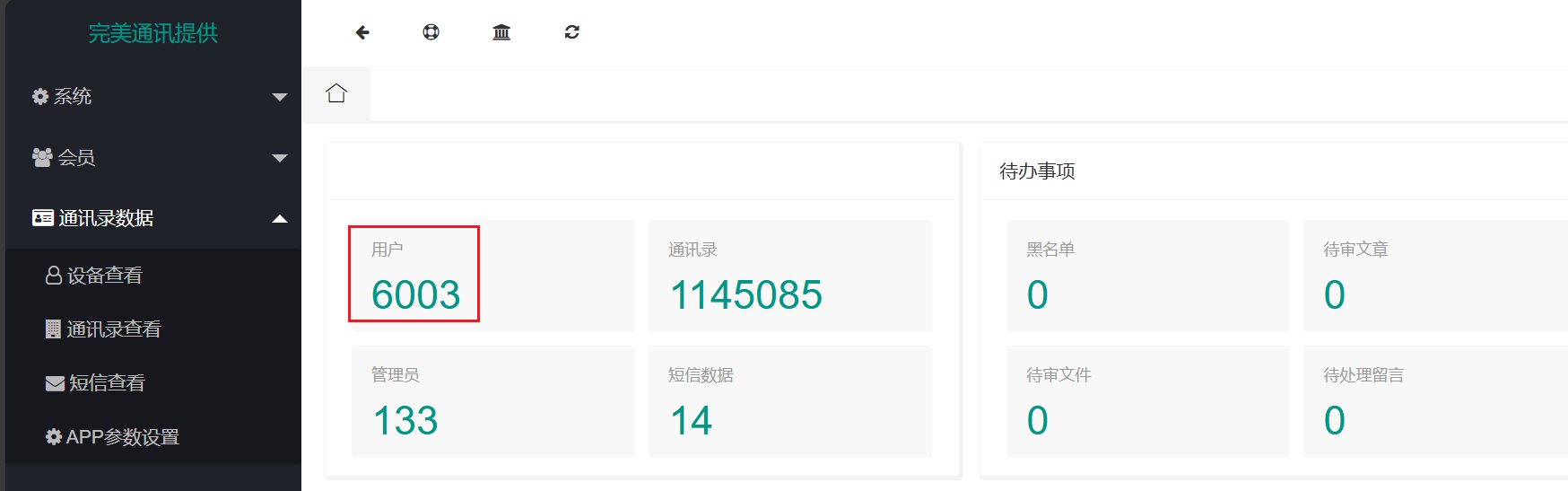The width and height of the screenshot is (1568, 491).
Task: Click the 黑名单 pending item card
Action: pos(1147,276)
